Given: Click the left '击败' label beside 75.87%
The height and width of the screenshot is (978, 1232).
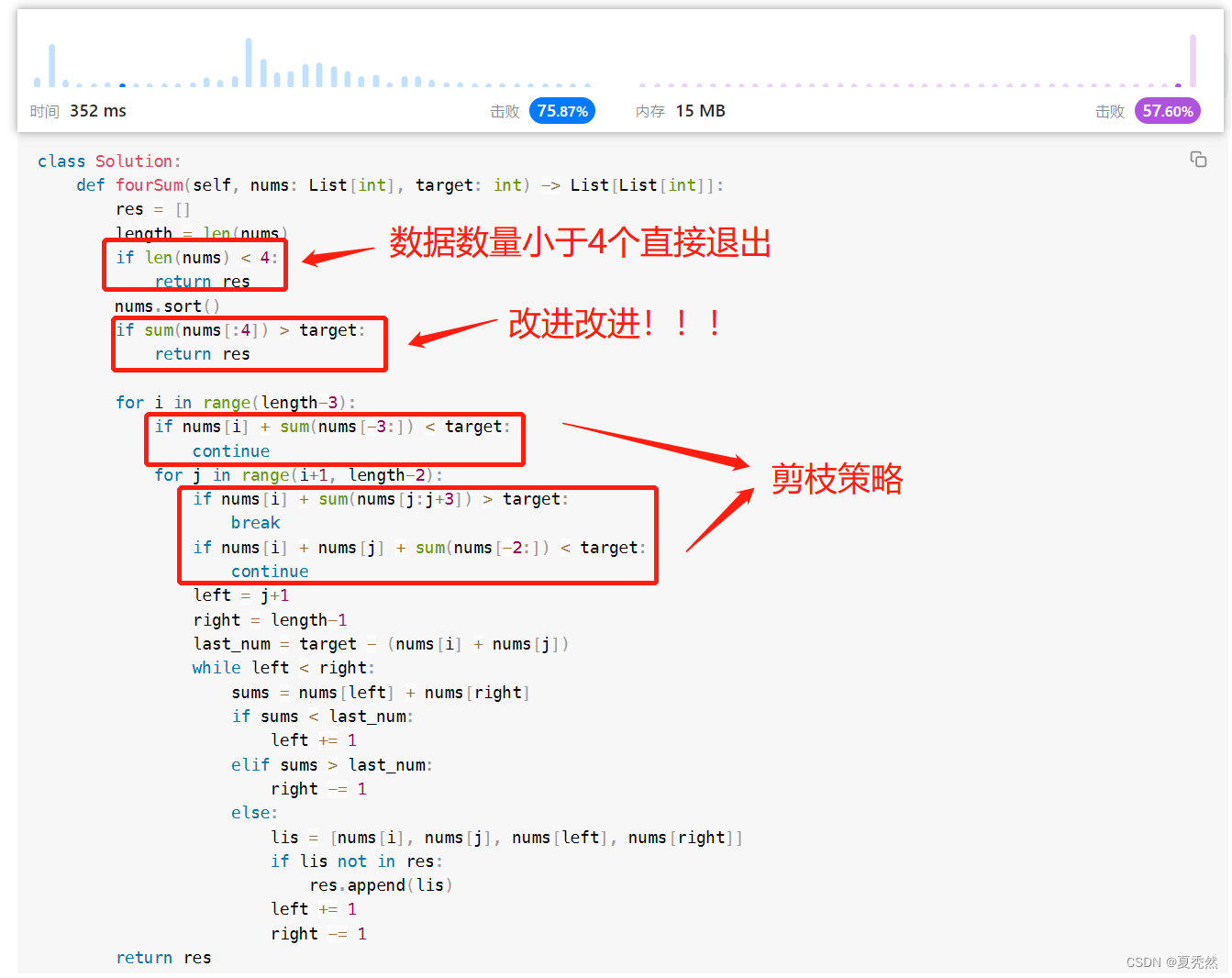Looking at the screenshot, I should tap(505, 112).
